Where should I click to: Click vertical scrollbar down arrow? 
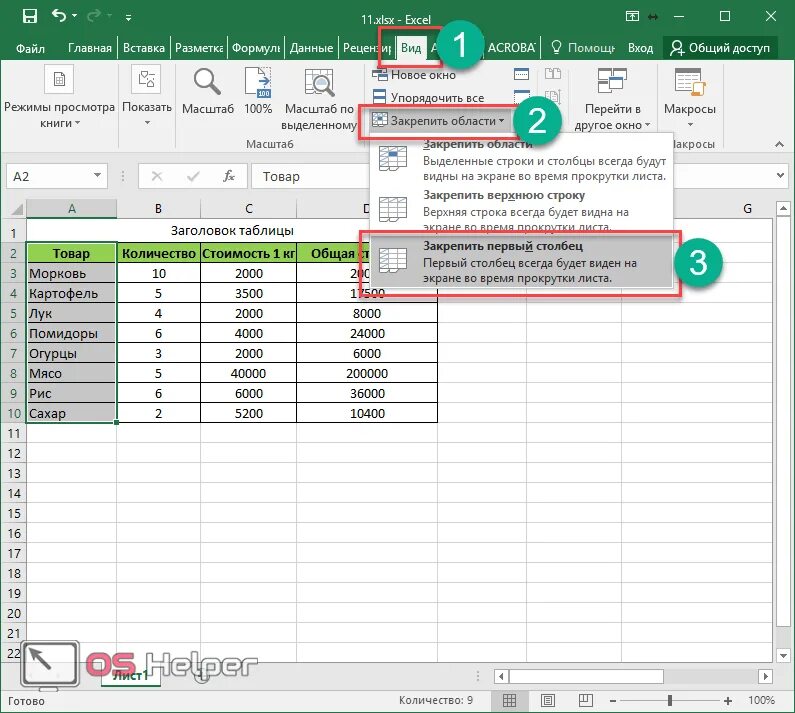point(783,656)
